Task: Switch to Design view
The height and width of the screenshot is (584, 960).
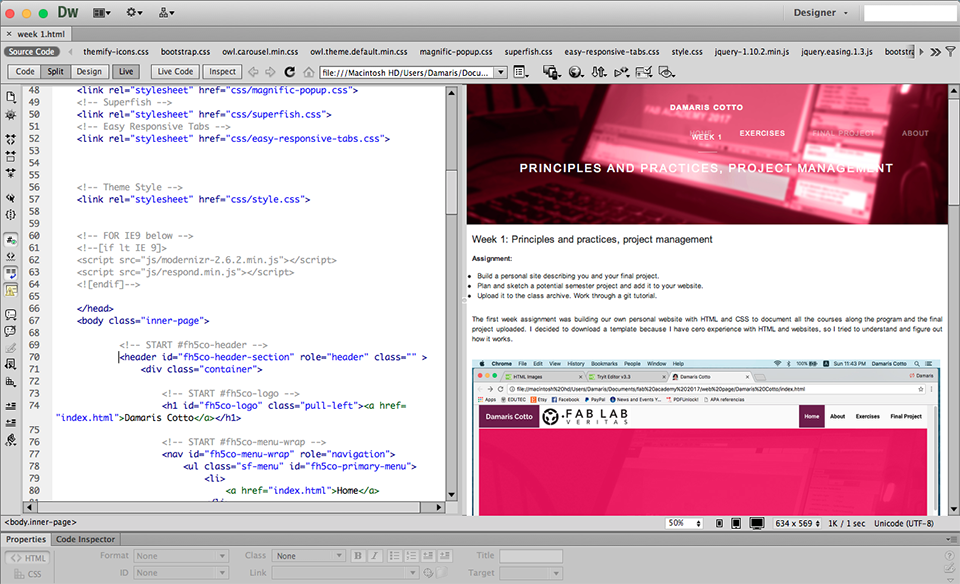Action: (x=89, y=72)
